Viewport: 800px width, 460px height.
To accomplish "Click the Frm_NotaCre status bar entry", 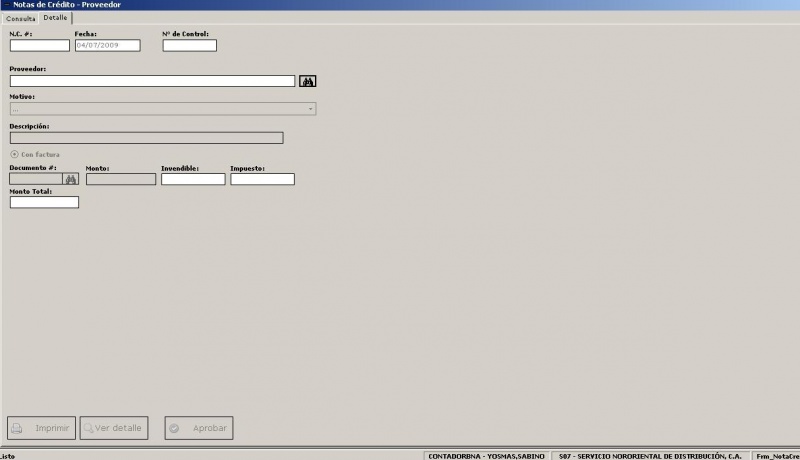I will click(x=777, y=456).
